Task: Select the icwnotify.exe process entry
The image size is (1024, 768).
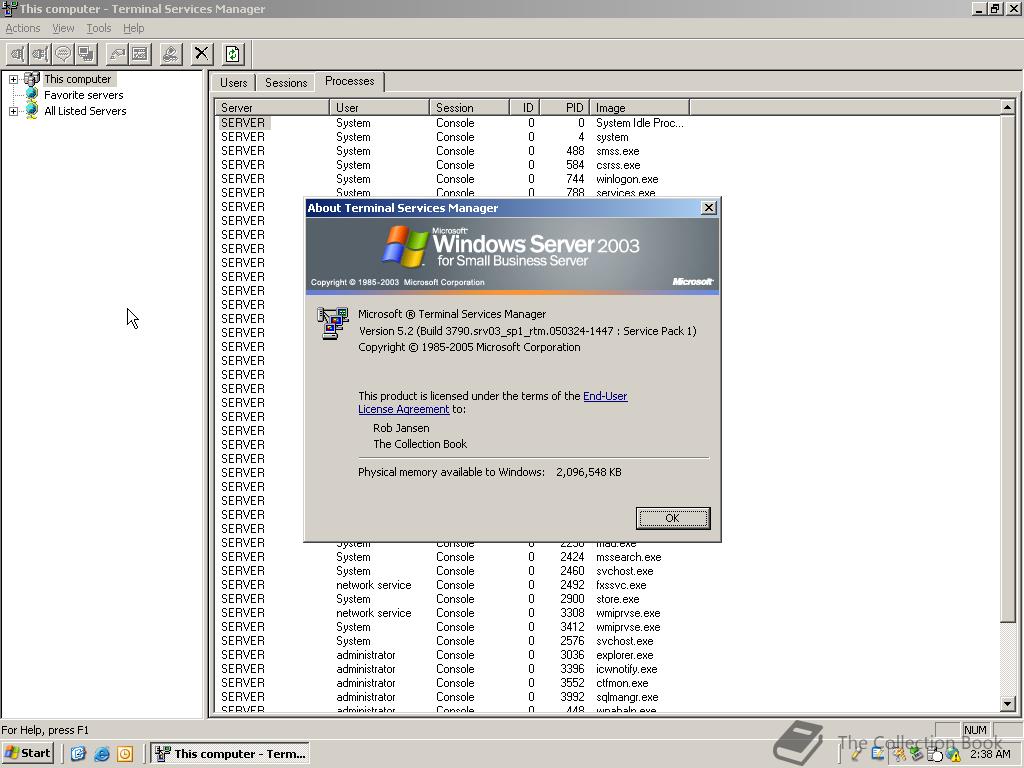Action: [452, 669]
